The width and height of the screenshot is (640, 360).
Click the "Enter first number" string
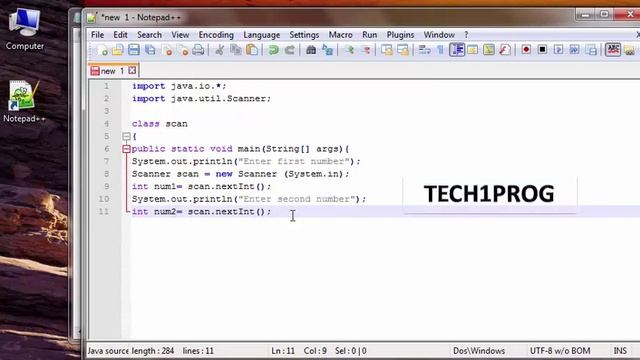point(294,161)
